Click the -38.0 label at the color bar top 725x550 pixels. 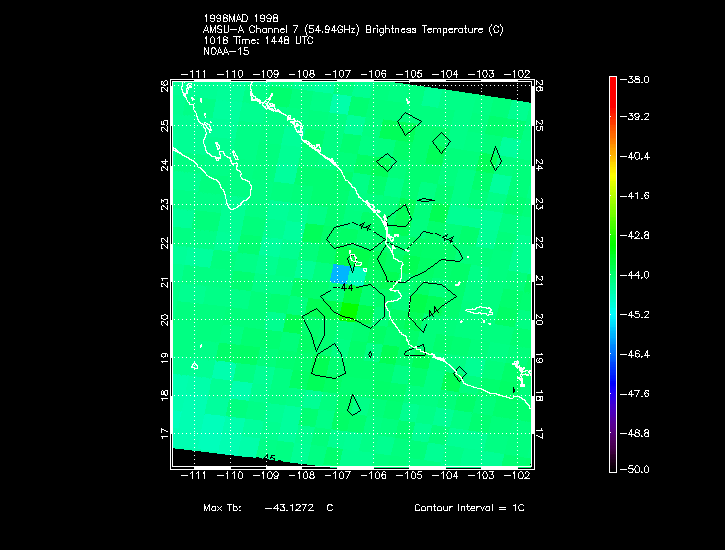635,79
